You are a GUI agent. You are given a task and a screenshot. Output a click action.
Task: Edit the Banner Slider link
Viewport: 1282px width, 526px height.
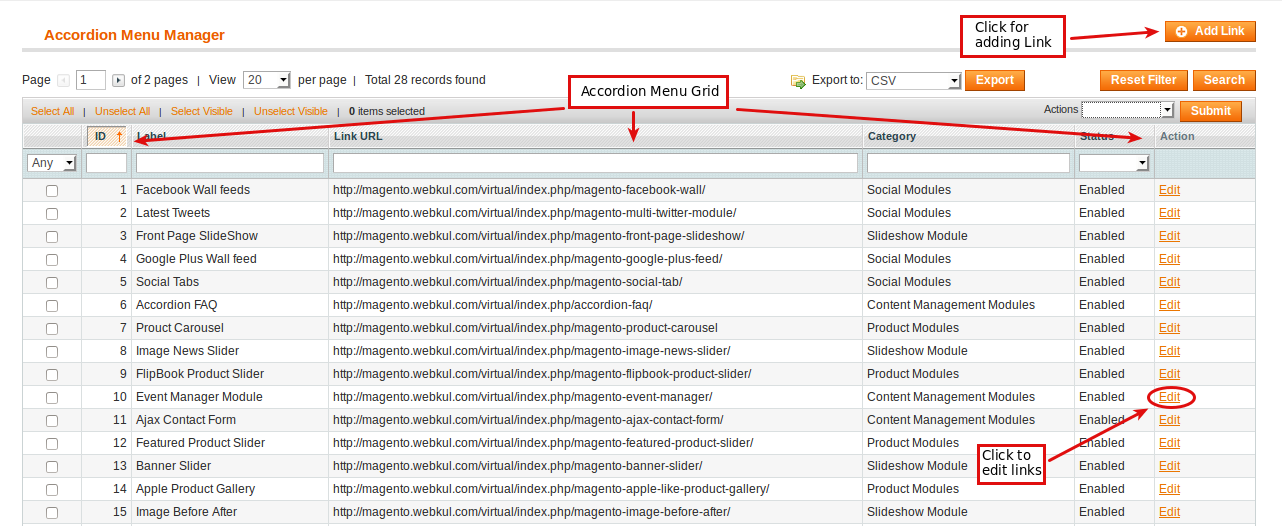pyautogui.click(x=1169, y=466)
